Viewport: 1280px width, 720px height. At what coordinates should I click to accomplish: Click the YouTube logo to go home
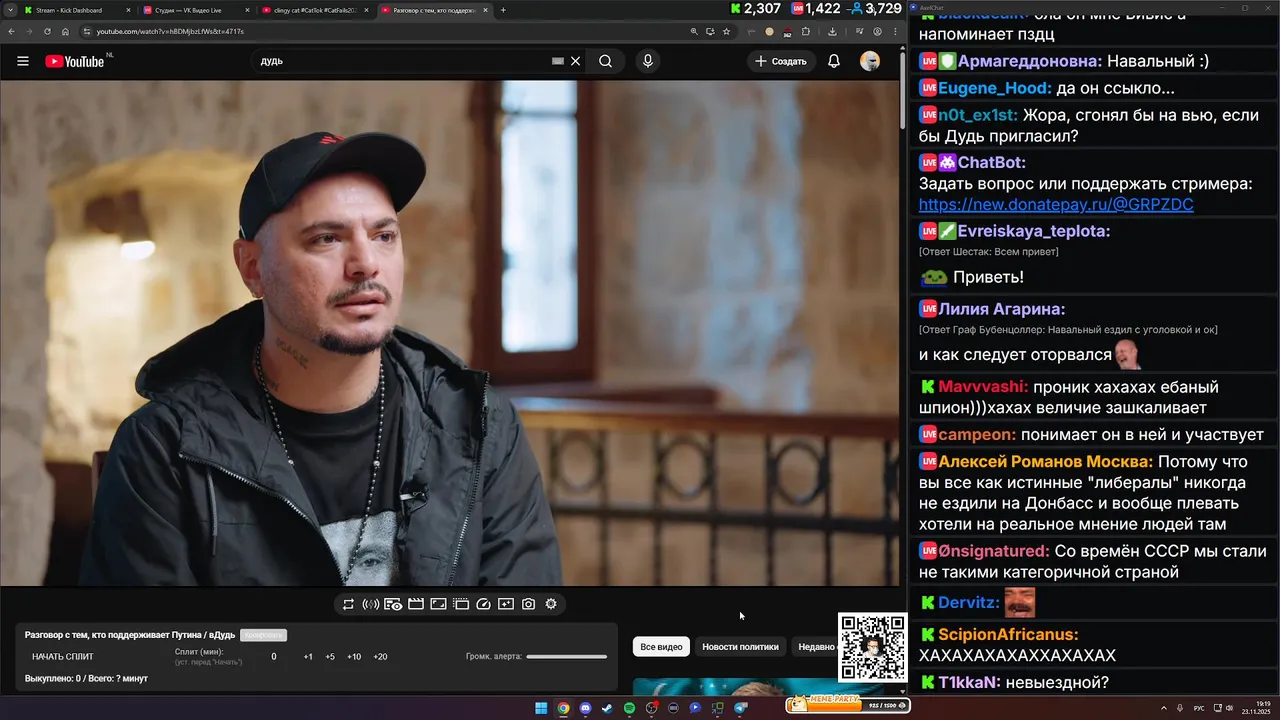coord(75,61)
